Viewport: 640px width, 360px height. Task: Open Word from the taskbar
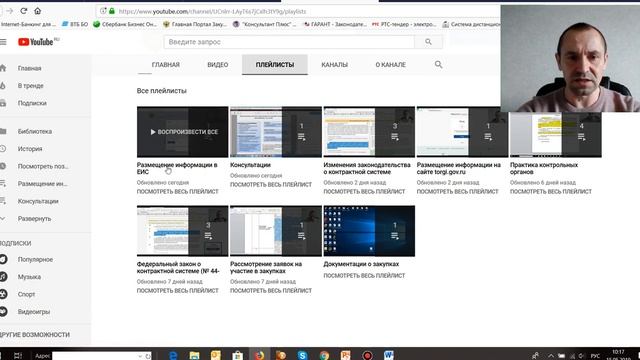(389, 356)
